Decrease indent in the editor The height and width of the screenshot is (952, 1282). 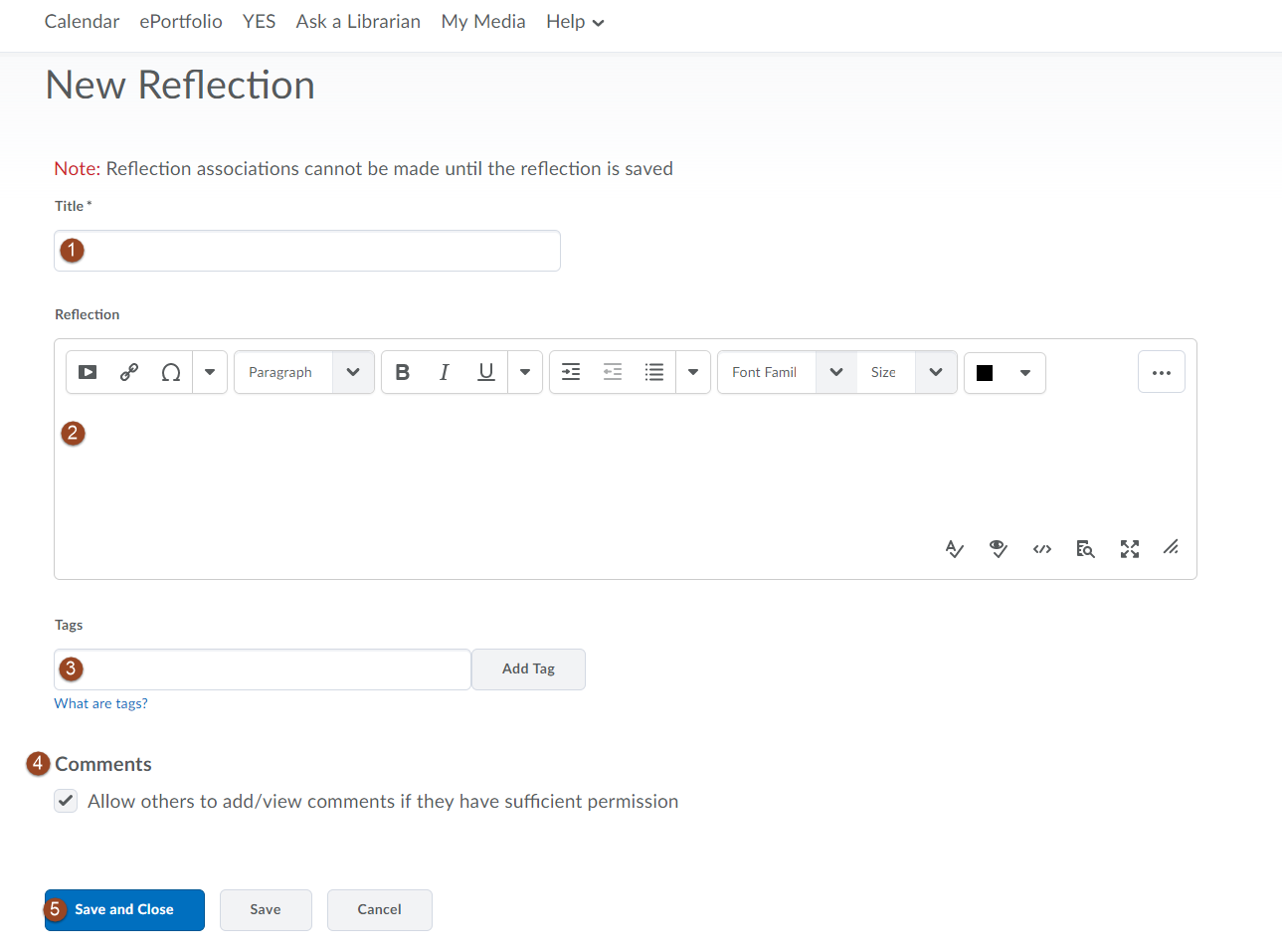point(613,372)
